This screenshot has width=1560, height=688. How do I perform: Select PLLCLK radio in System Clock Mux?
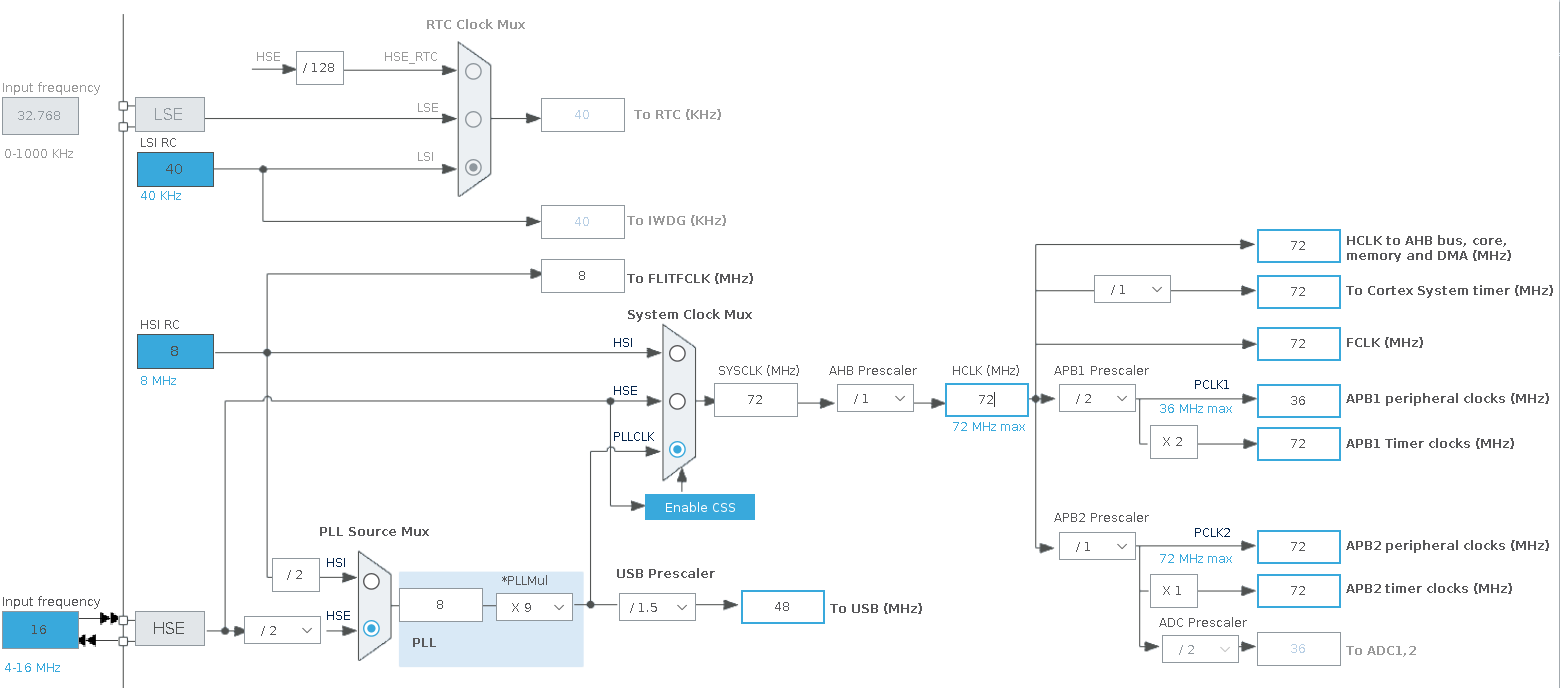(677, 449)
